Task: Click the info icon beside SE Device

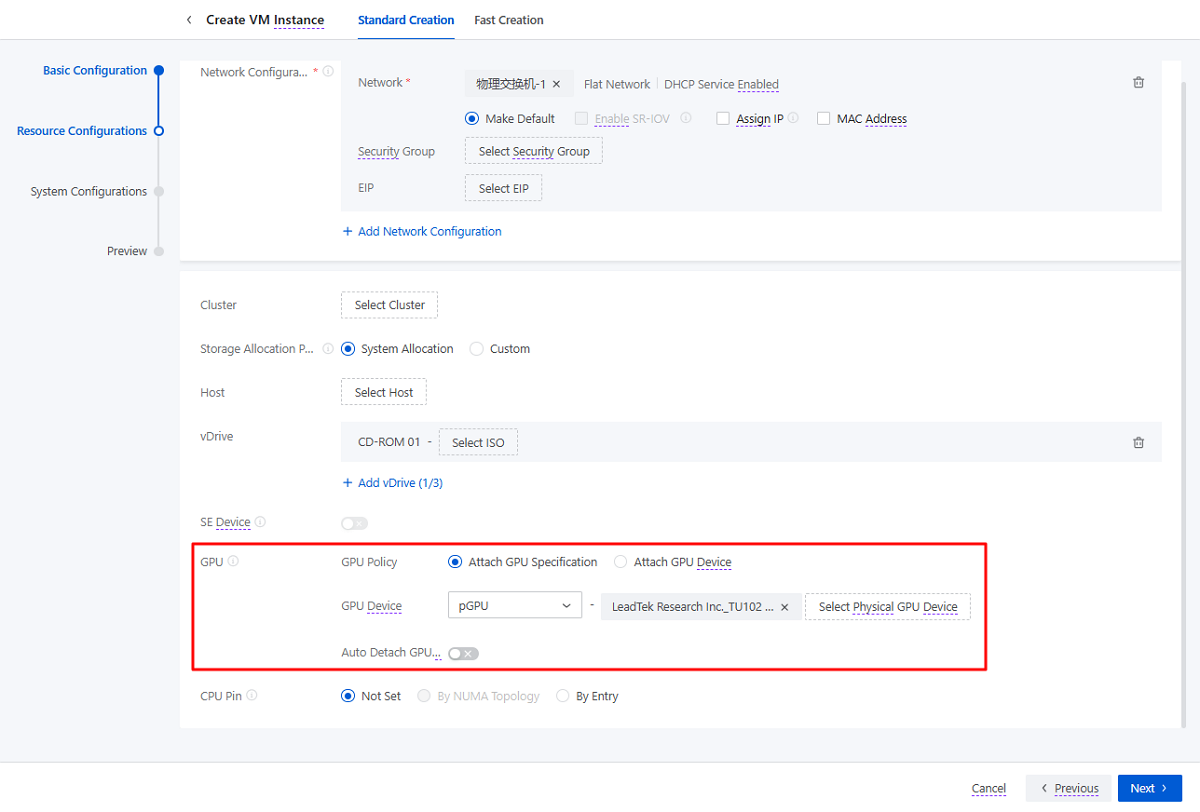Action: 260,522
